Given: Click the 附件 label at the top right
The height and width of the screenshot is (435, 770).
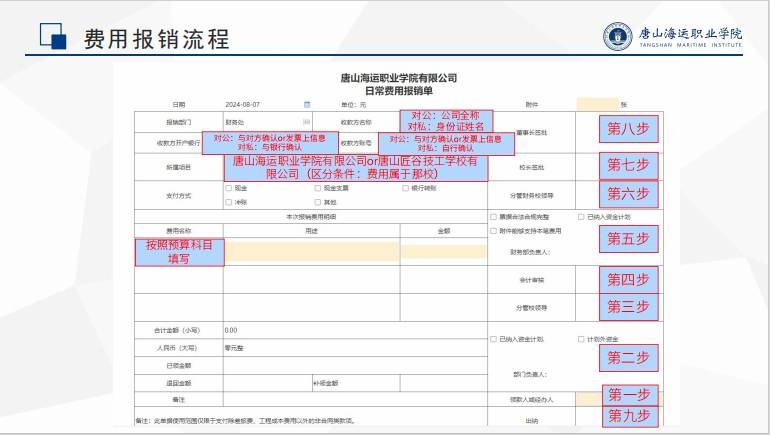Looking at the screenshot, I should 532,105.
